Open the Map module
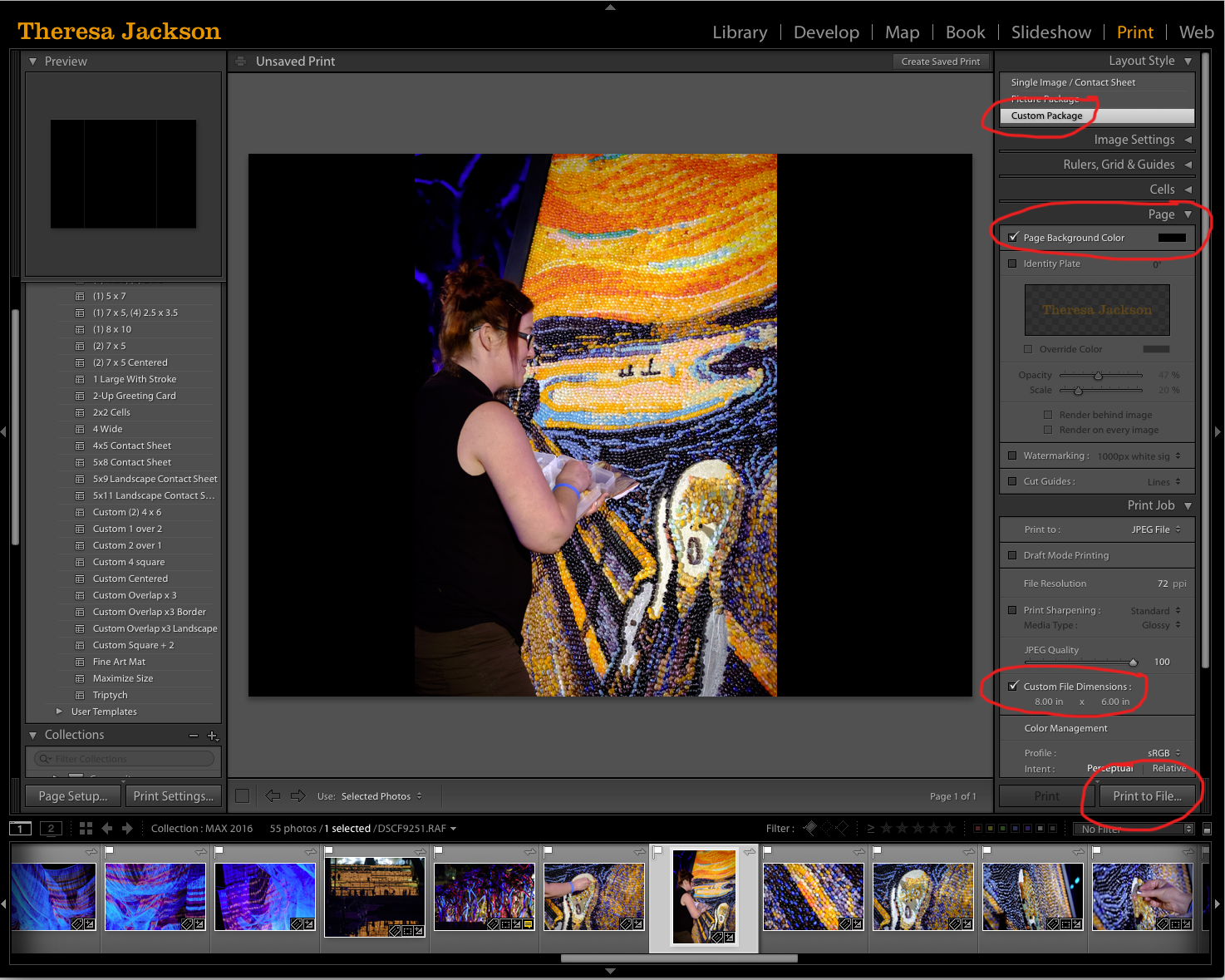 (x=902, y=32)
